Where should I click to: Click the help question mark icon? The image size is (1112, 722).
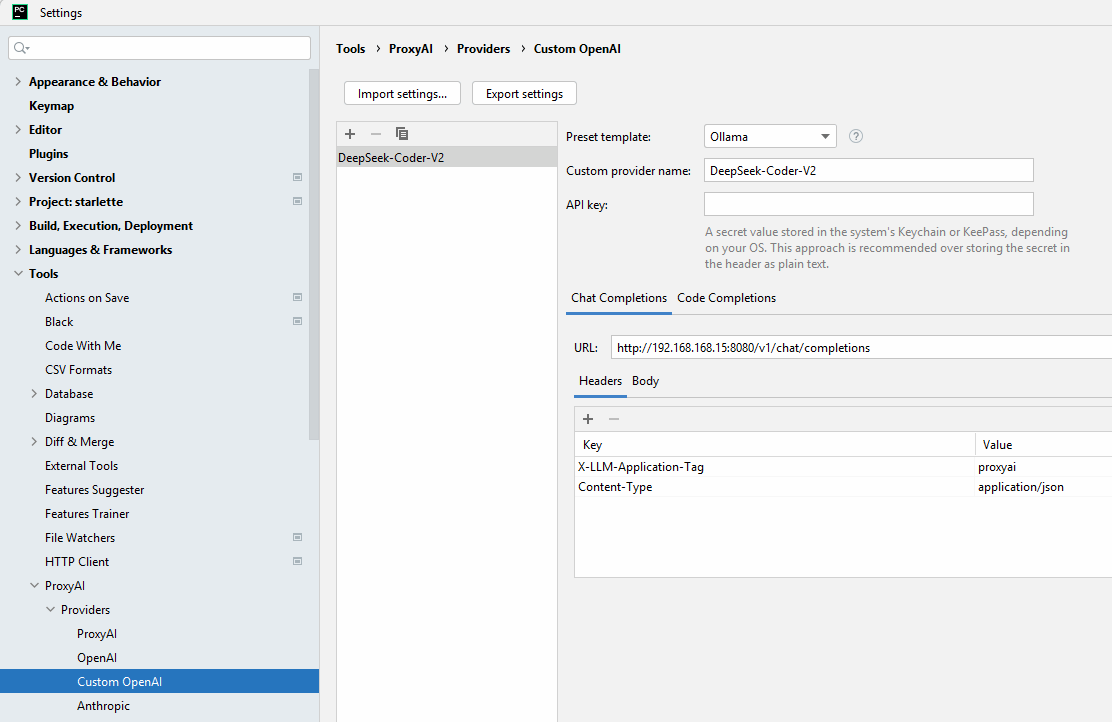click(x=856, y=137)
